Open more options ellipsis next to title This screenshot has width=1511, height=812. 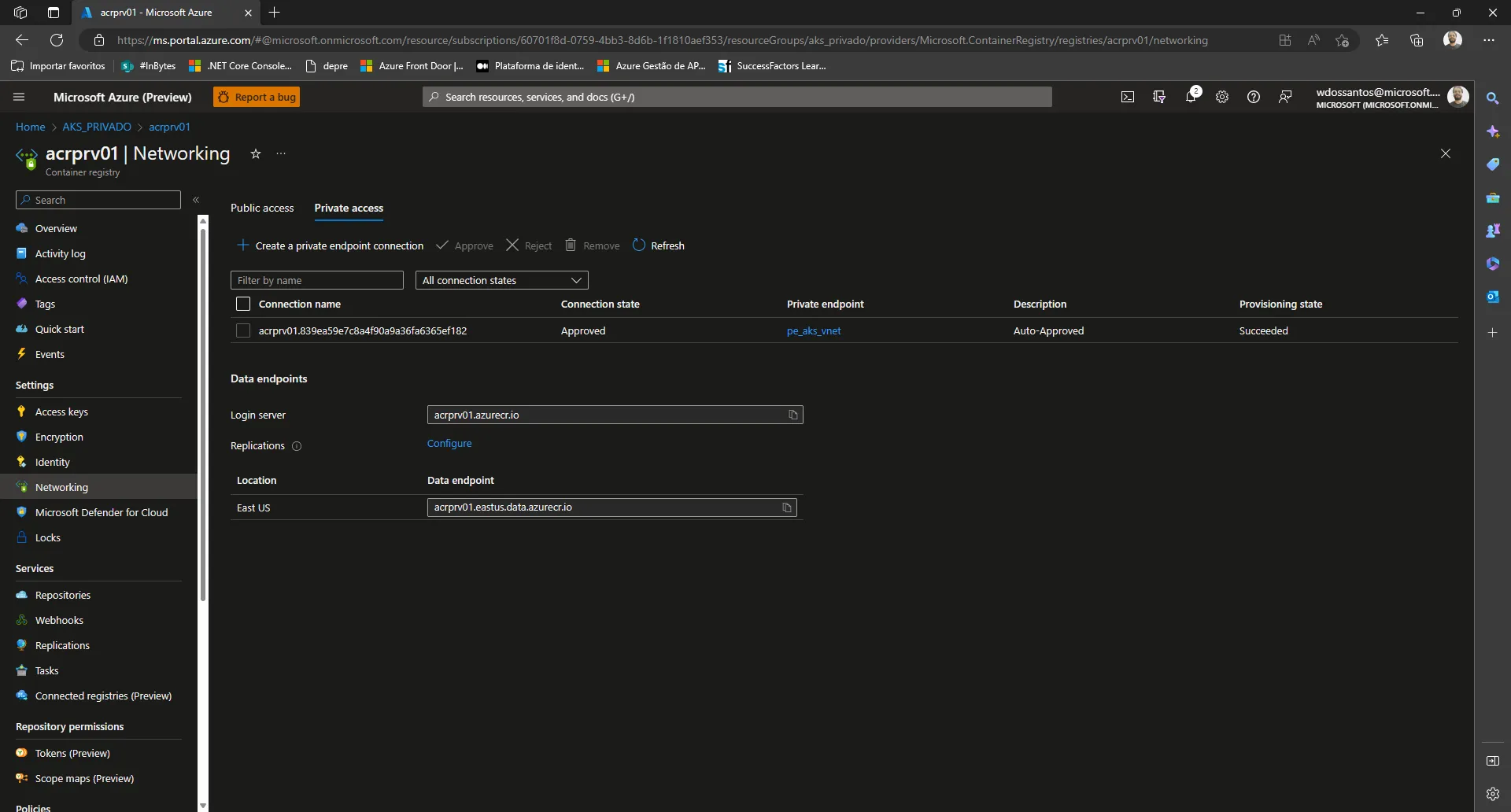tap(281, 153)
